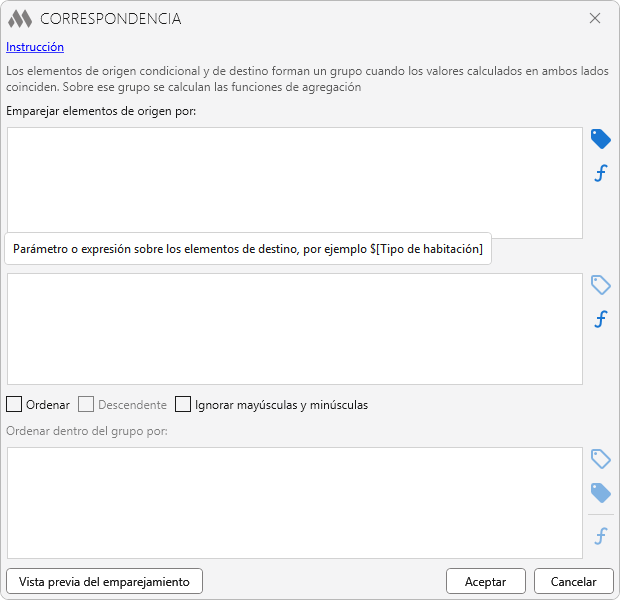Focus the destination elements expression box
The height and width of the screenshot is (600, 620).
(x=295, y=329)
